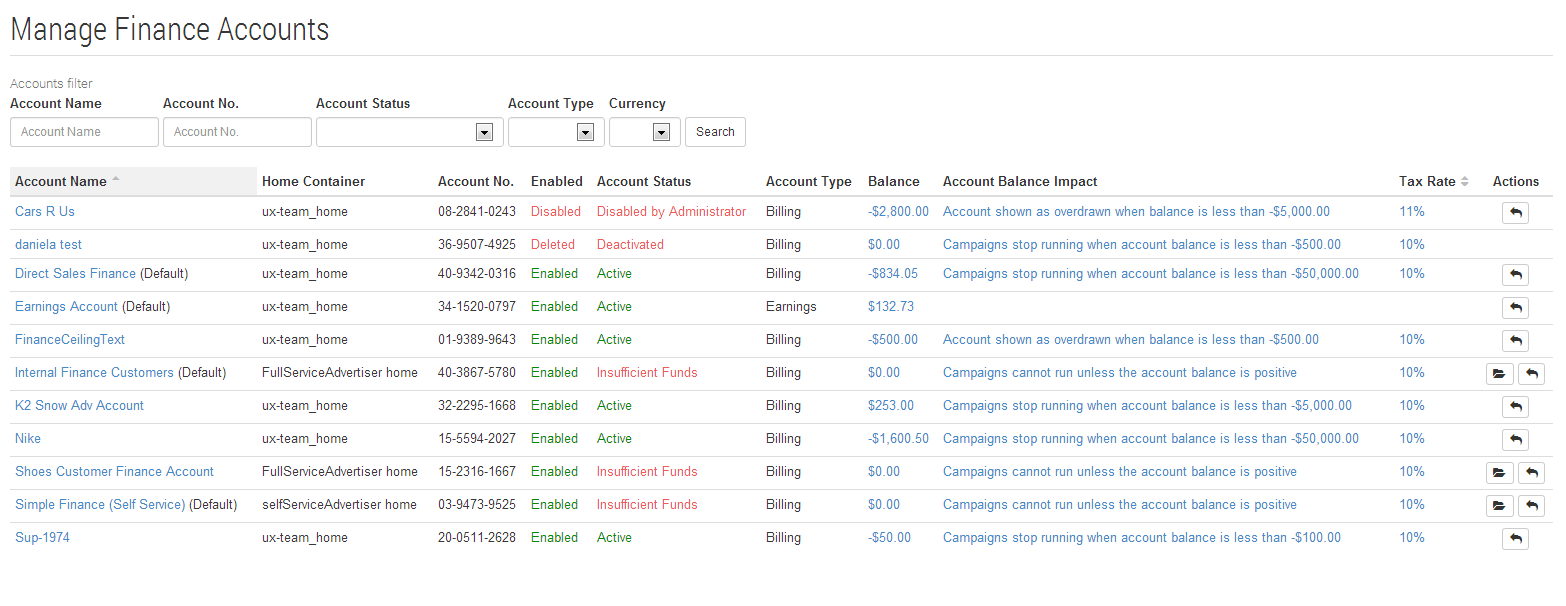1566x606 pixels.
Task: Select the Deactivated status text
Action: 630,245
